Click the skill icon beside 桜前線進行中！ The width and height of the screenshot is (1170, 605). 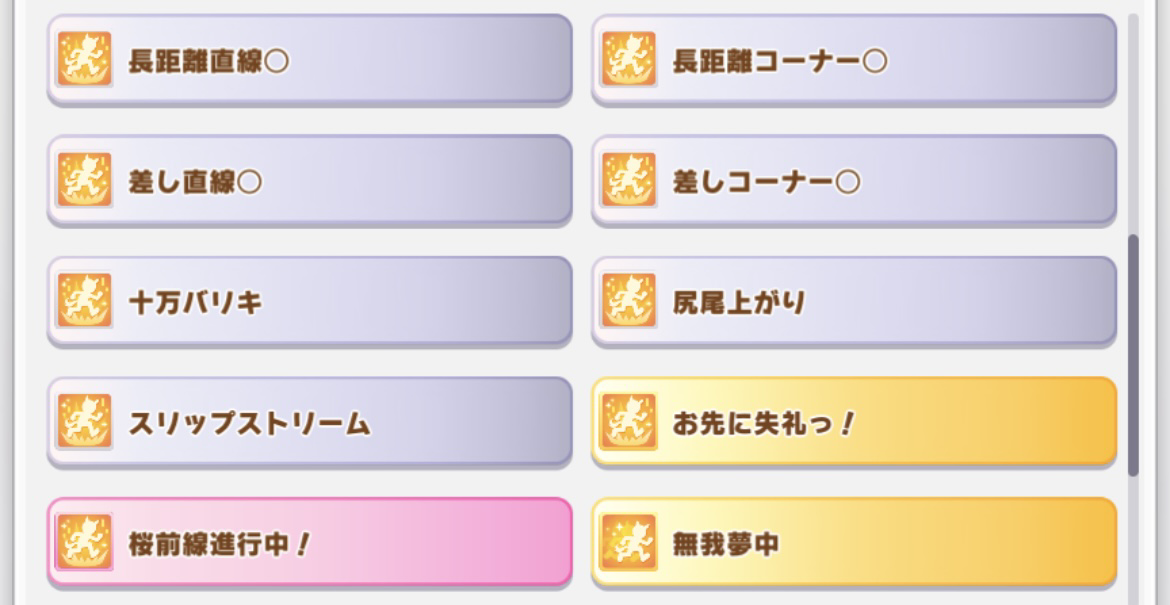[84, 542]
